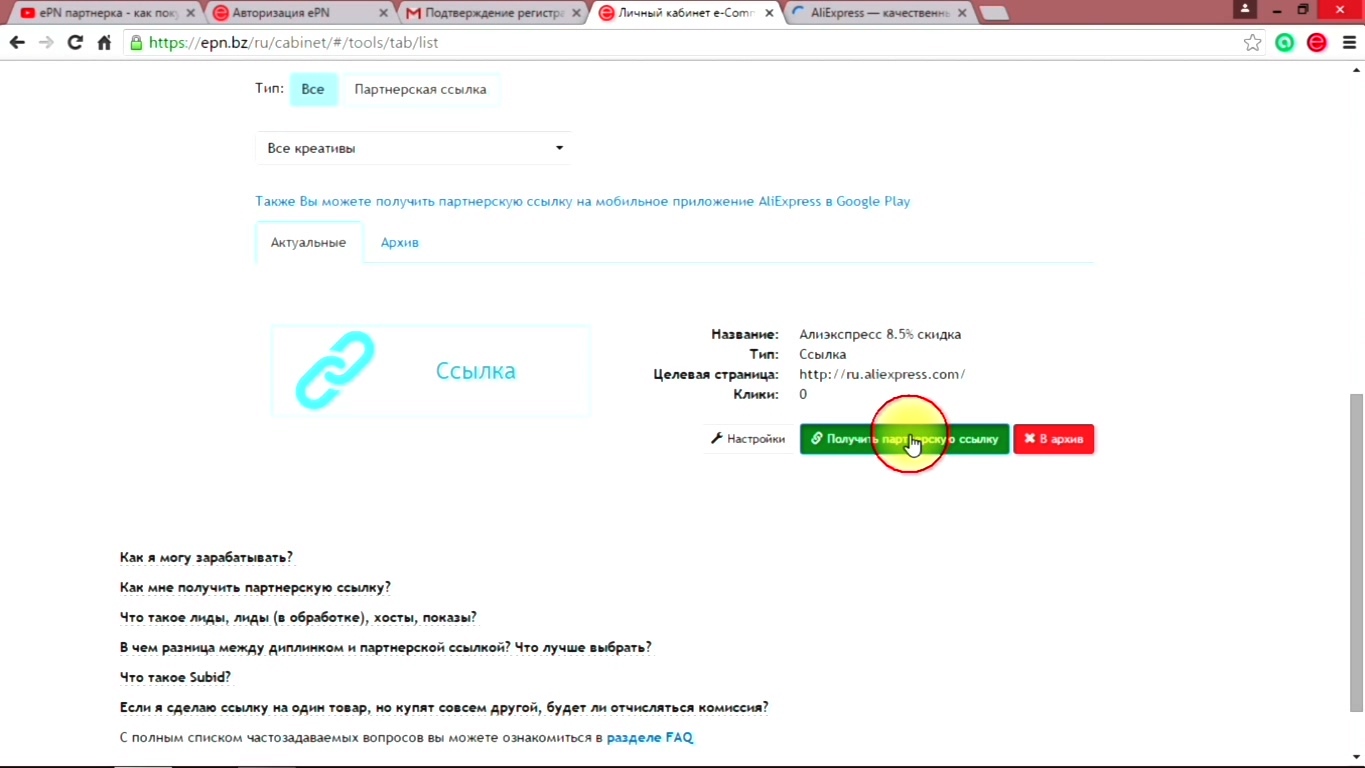Click the address bar URL field
This screenshot has height=768, width=1365.
[x=690, y=43]
